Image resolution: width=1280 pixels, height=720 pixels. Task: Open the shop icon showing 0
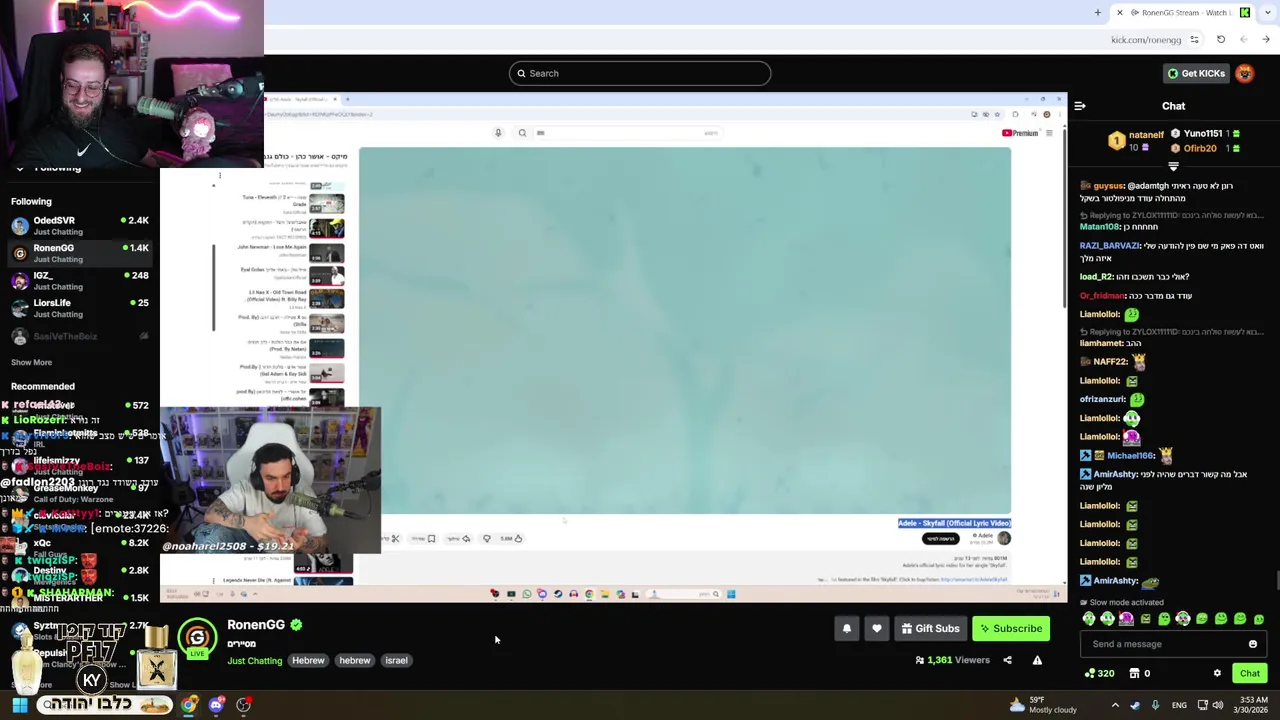(x=1141, y=673)
